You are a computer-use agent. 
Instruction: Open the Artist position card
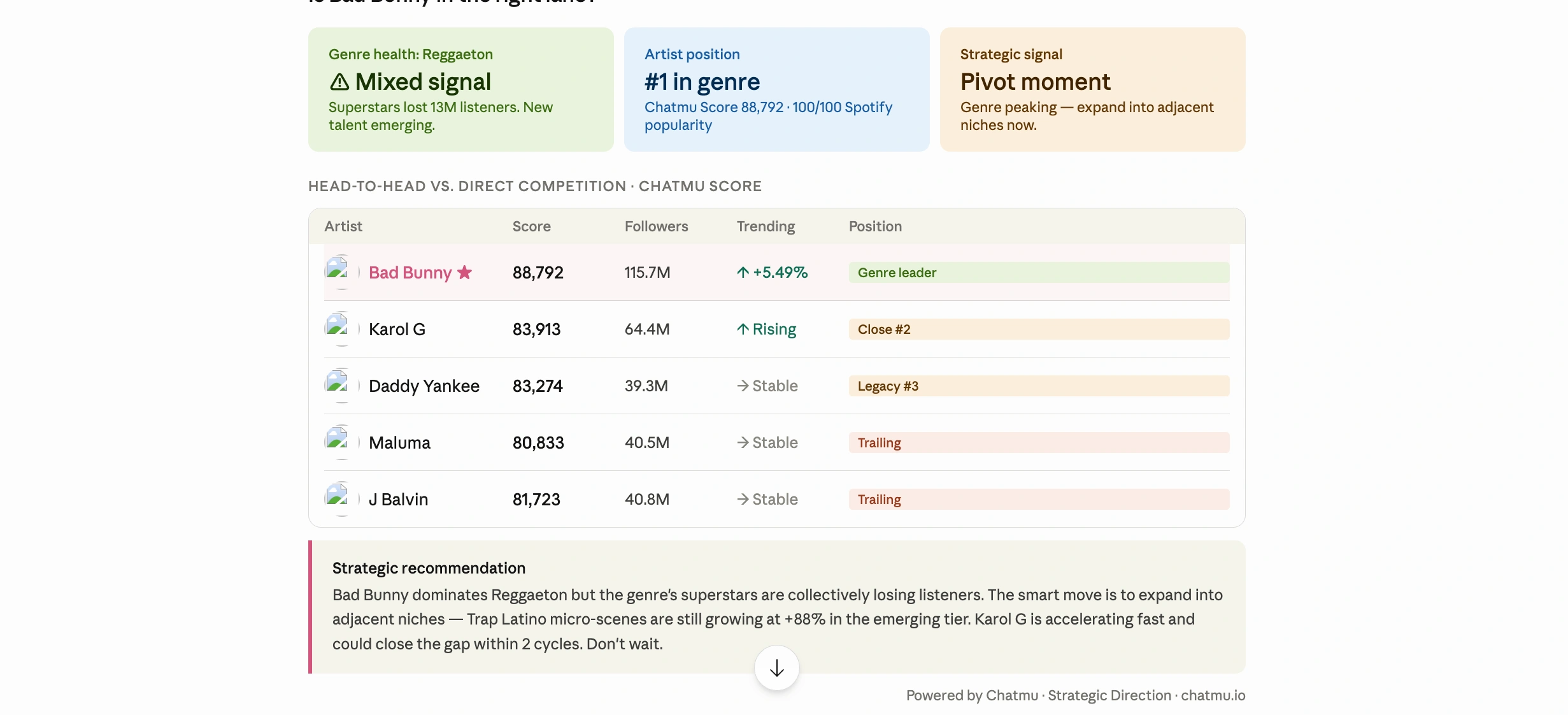point(777,89)
